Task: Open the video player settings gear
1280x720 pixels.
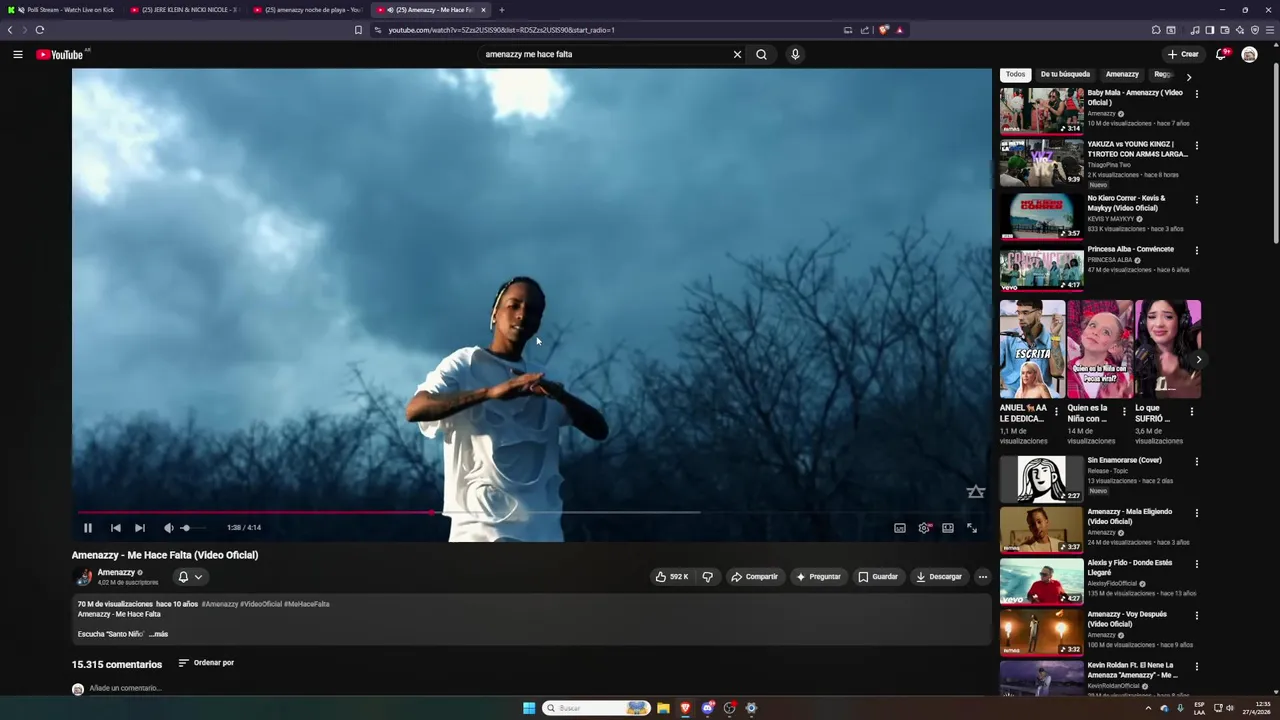Action: tap(924, 528)
